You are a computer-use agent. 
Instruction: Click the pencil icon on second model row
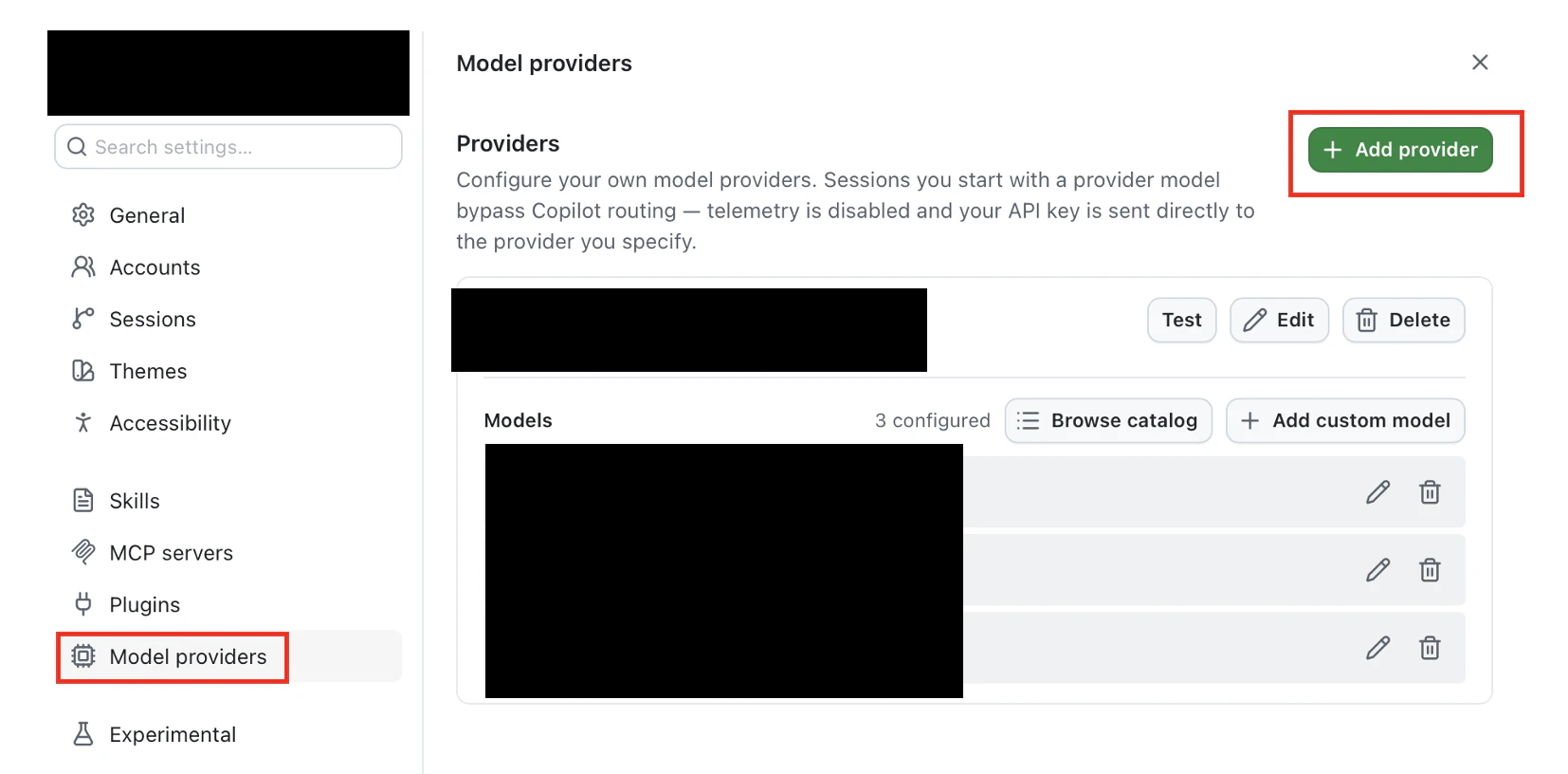tap(1377, 570)
